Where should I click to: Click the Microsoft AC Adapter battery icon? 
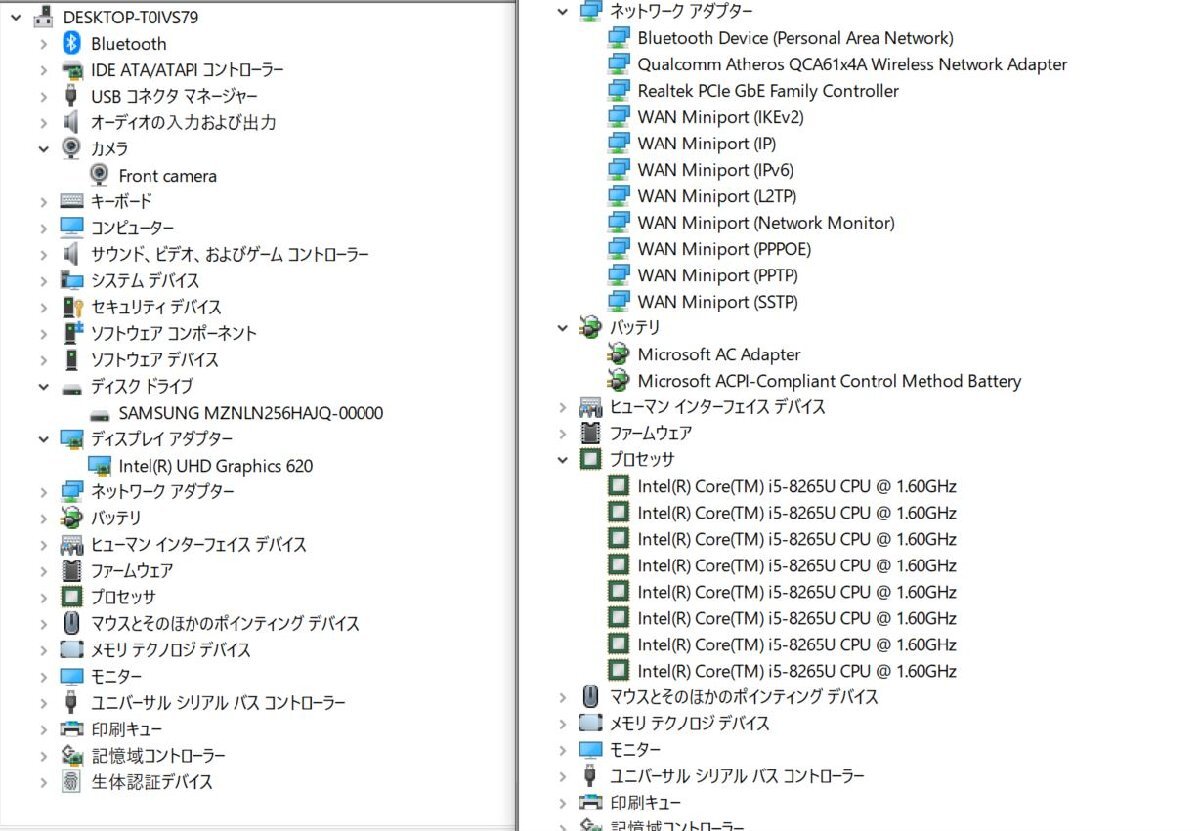619,354
